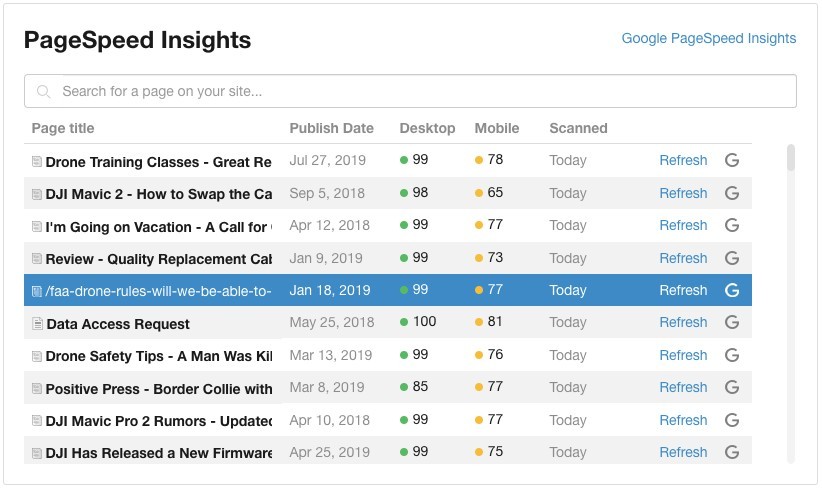
Task: Open Google icon for Drone Safety Tips row
Action: (732, 355)
